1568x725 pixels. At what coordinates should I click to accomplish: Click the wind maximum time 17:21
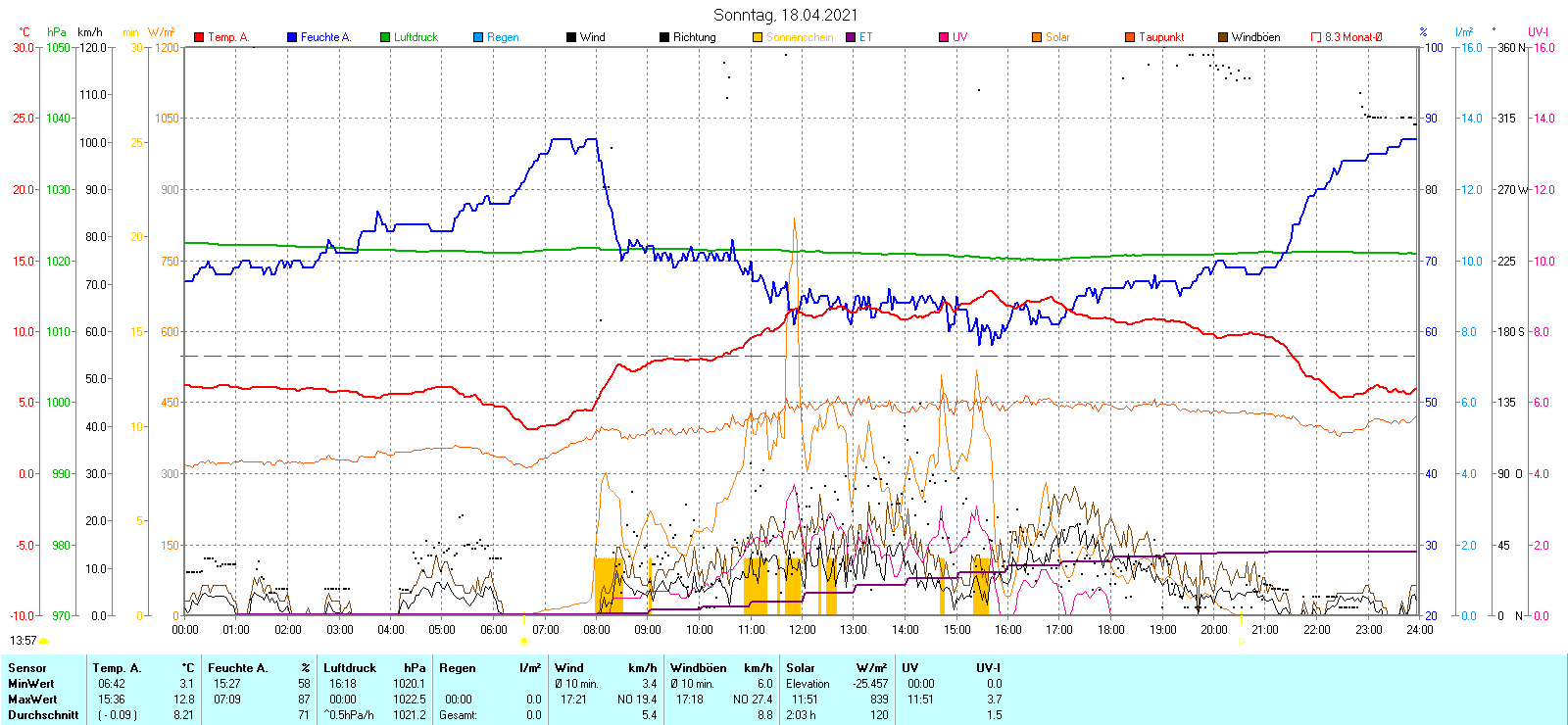tap(573, 700)
